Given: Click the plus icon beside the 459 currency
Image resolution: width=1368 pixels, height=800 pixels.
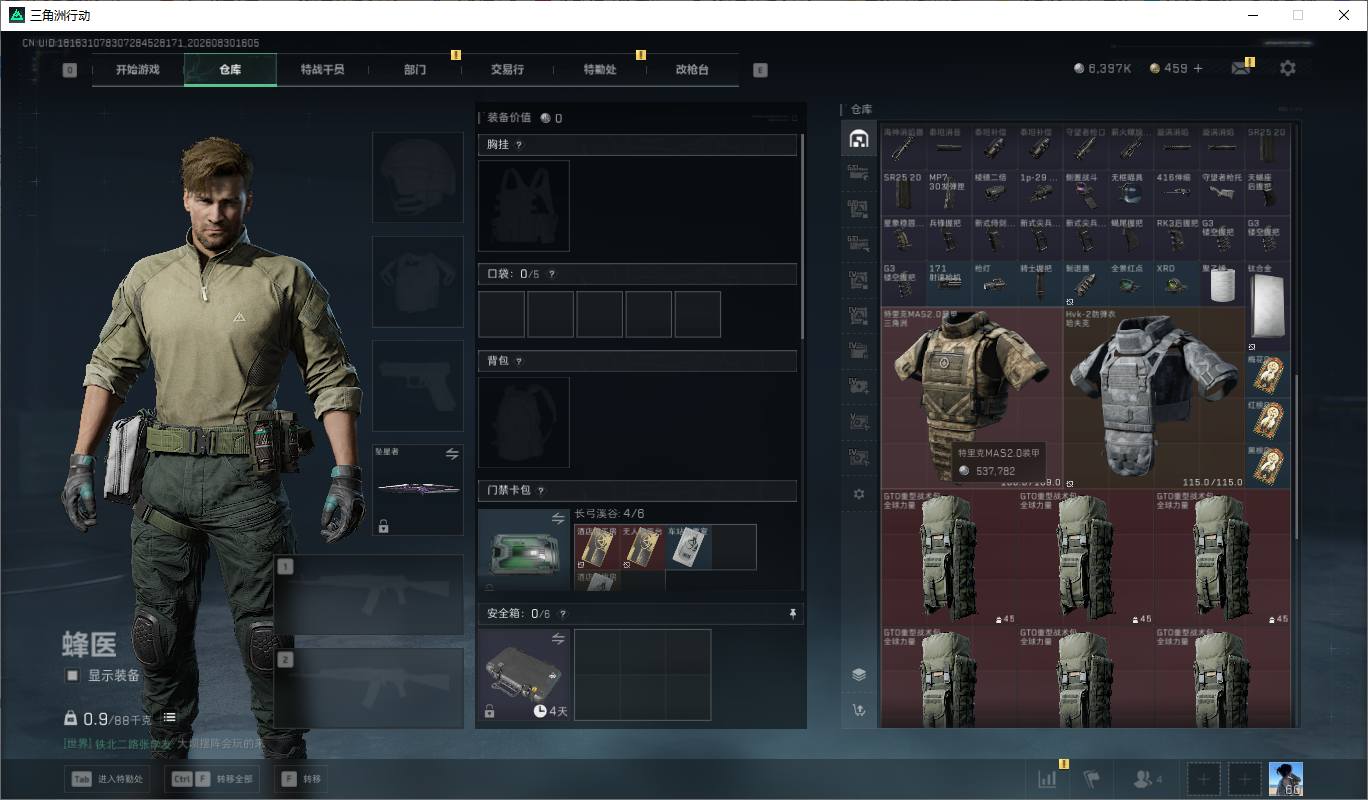Looking at the screenshot, I should pyautogui.click(x=1198, y=68).
